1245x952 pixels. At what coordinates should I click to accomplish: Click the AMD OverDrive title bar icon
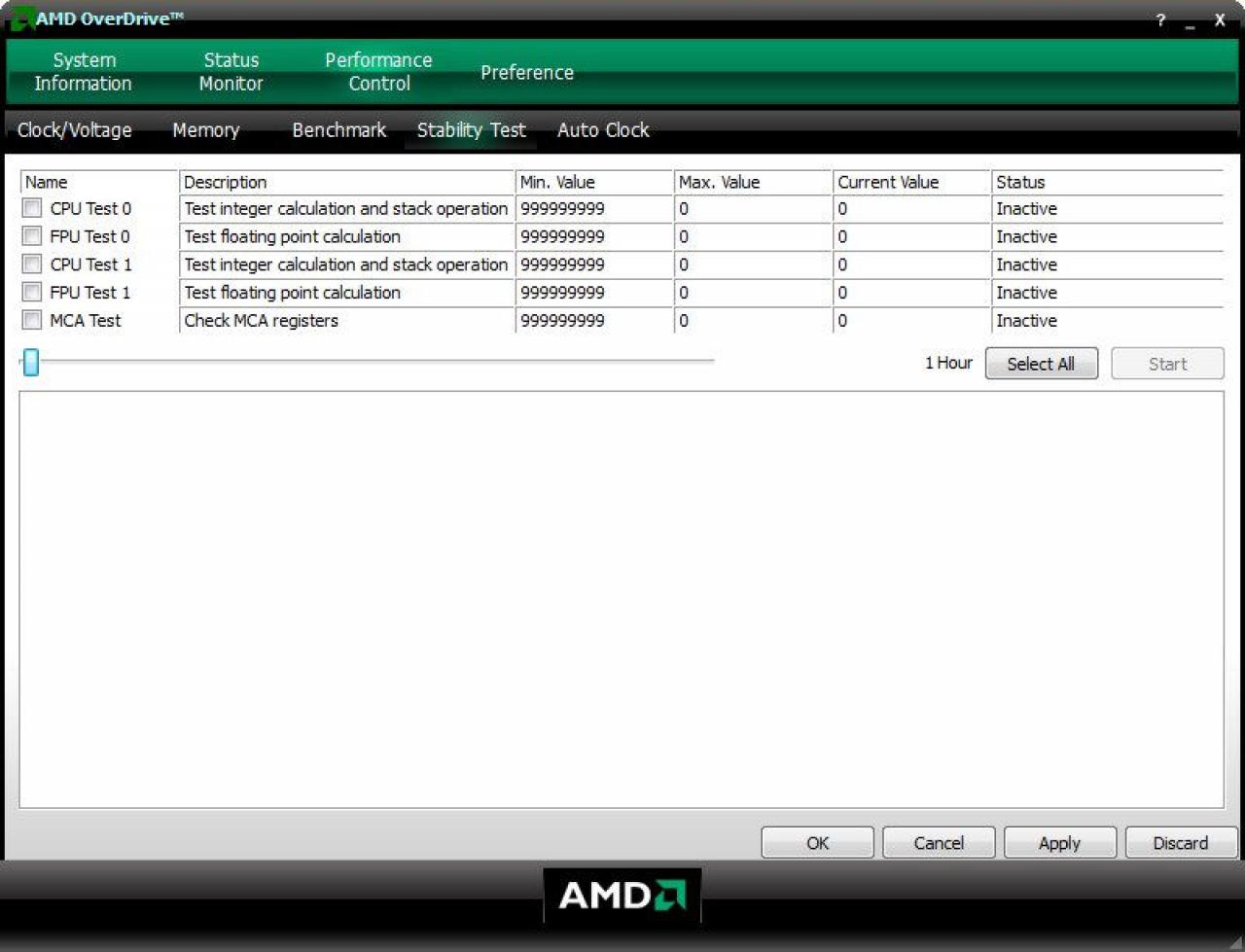click(x=21, y=19)
